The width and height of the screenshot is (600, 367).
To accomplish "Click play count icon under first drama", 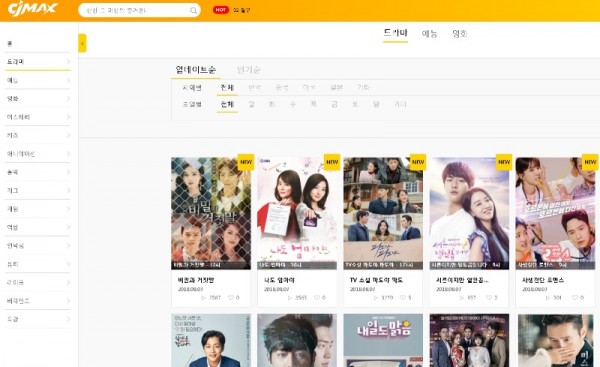I will click(204, 297).
